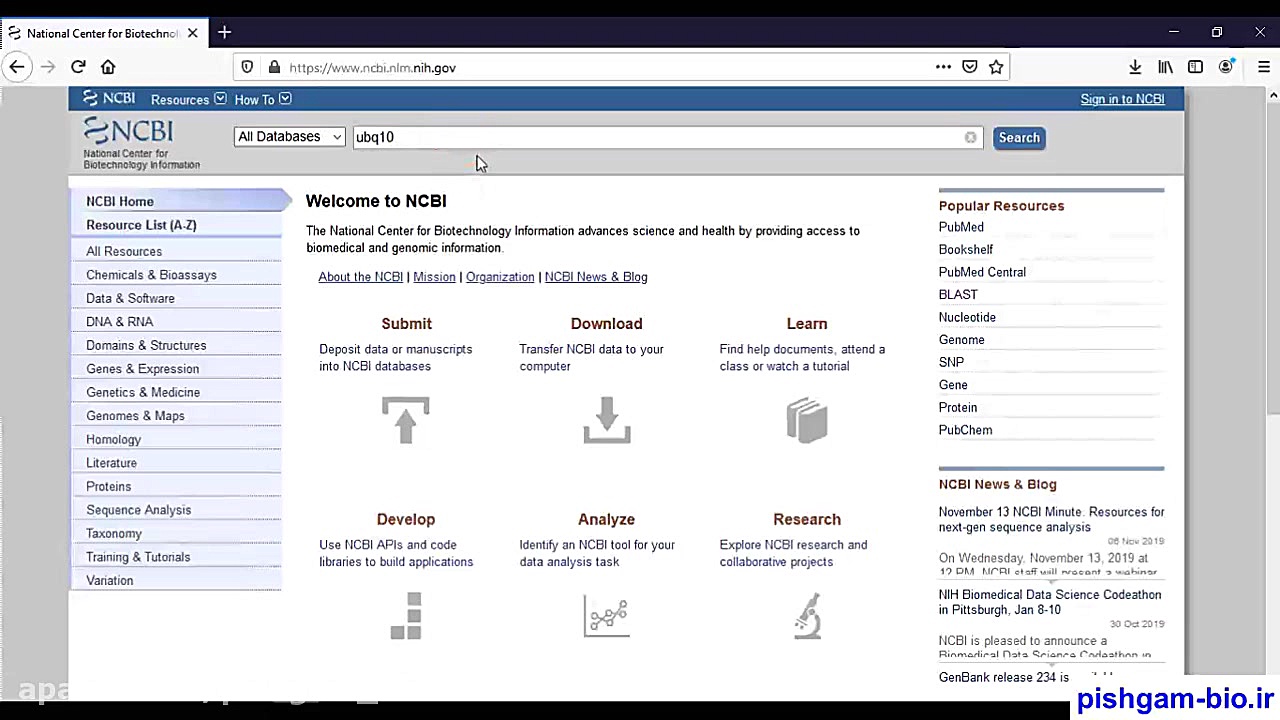Open the NIH Biomedical Data Science Codeathon item
Screen dimensions: 1280x720
(x=1050, y=602)
